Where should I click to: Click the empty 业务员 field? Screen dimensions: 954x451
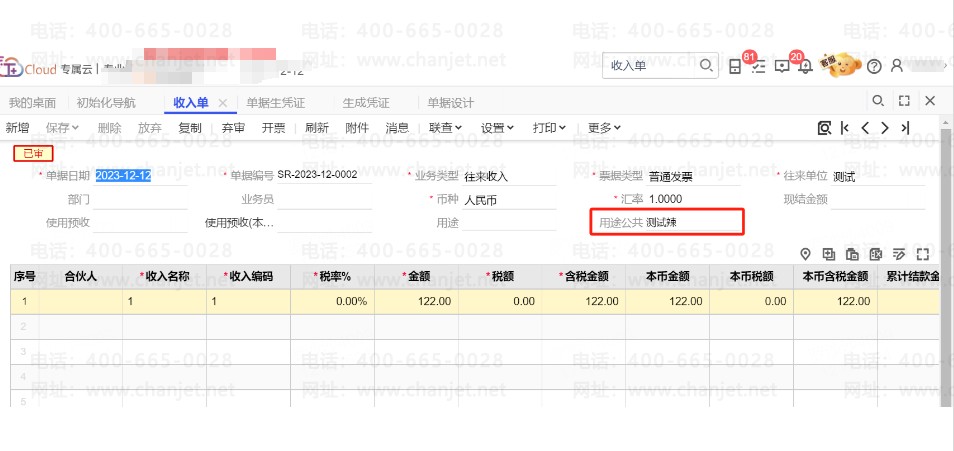point(324,200)
